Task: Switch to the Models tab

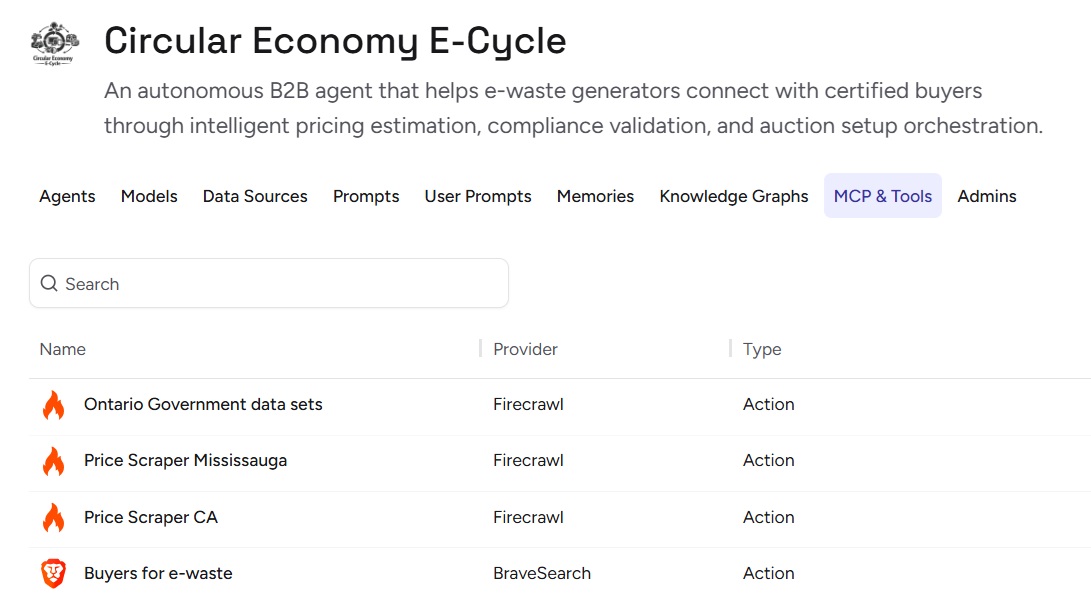Action: tap(149, 196)
